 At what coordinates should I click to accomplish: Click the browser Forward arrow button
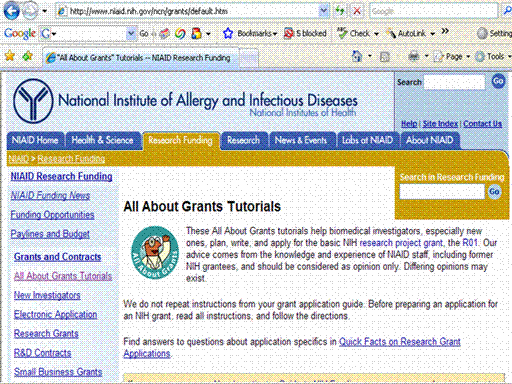pyautogui.click(x=30, y=11)
